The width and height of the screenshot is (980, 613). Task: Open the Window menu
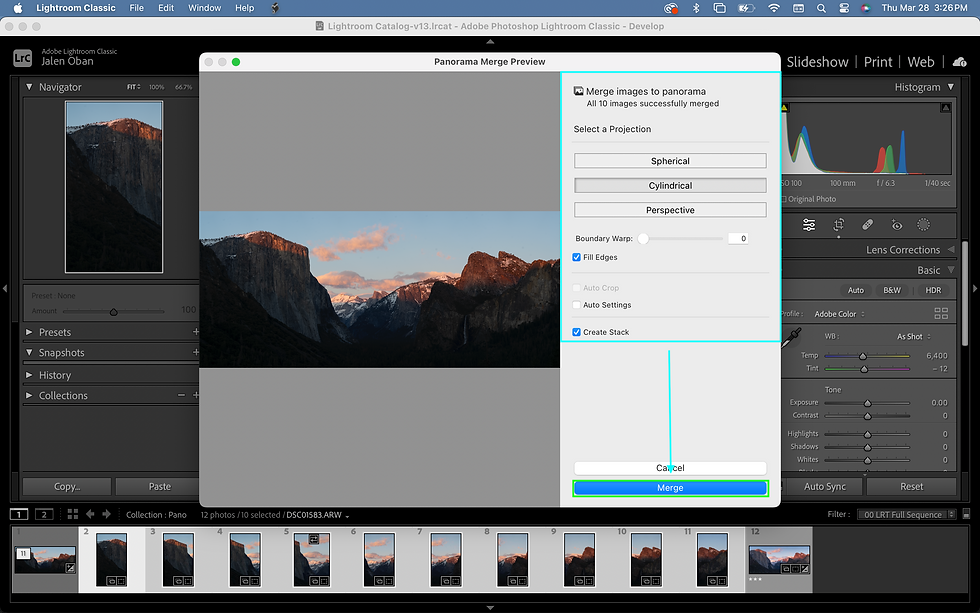tap(204, 8)
